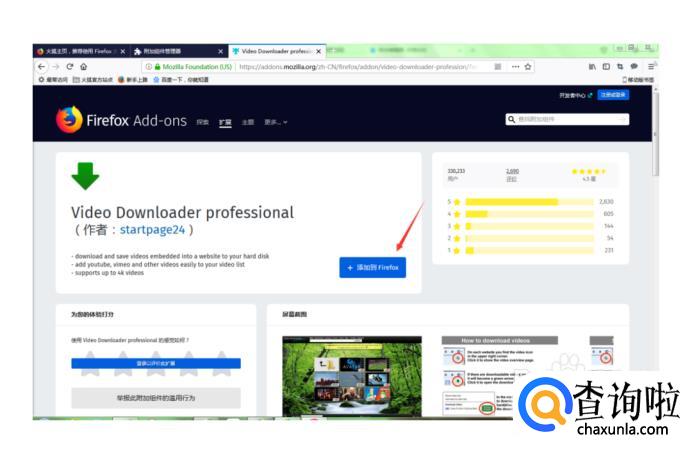The image size is (692, 460).
Task: Click the 3-star rating bar row
Action: pos(530,226)
